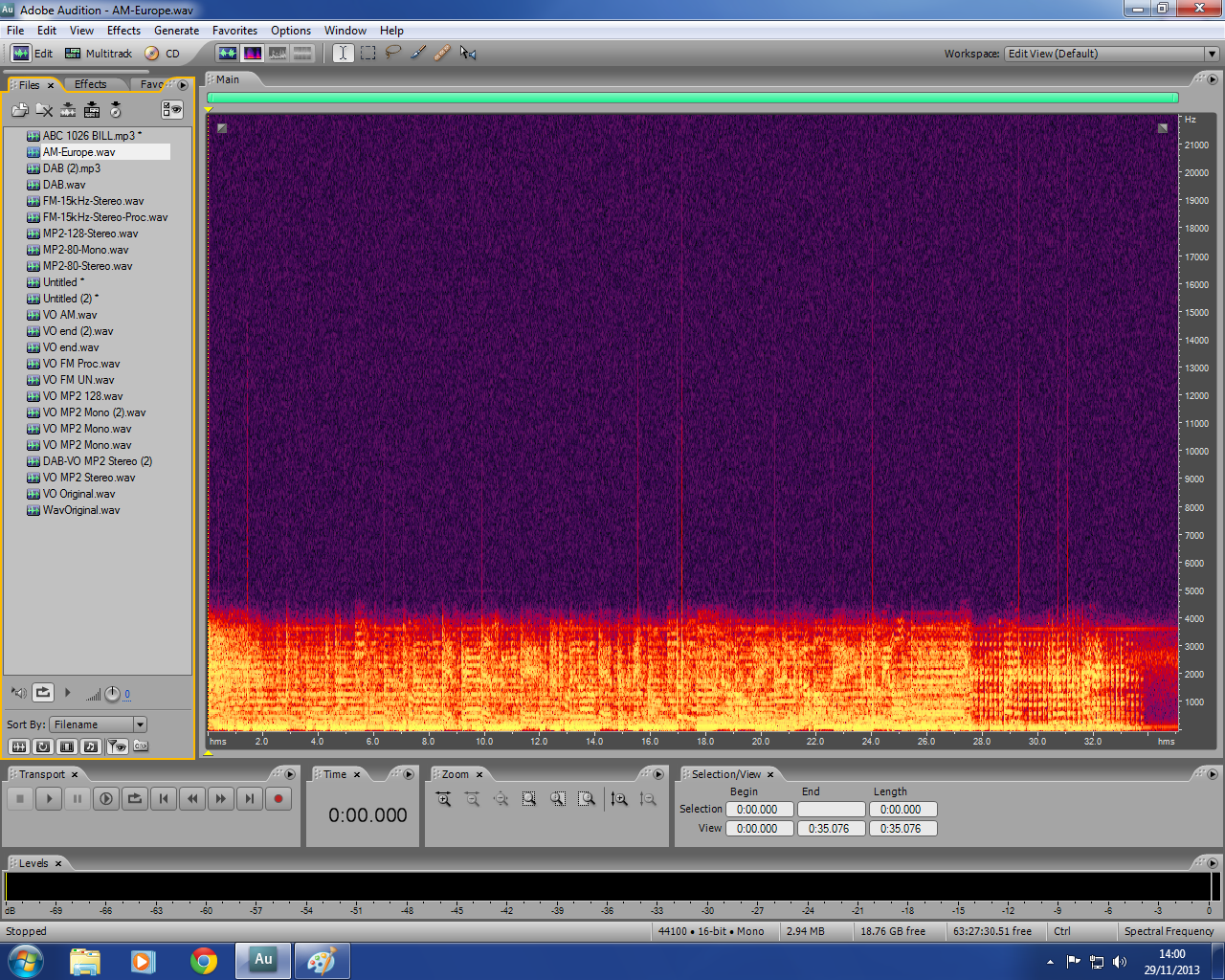This screenshot has width=1225, height=980.
Task: Switch to CD view
Action: coord(162,54)
